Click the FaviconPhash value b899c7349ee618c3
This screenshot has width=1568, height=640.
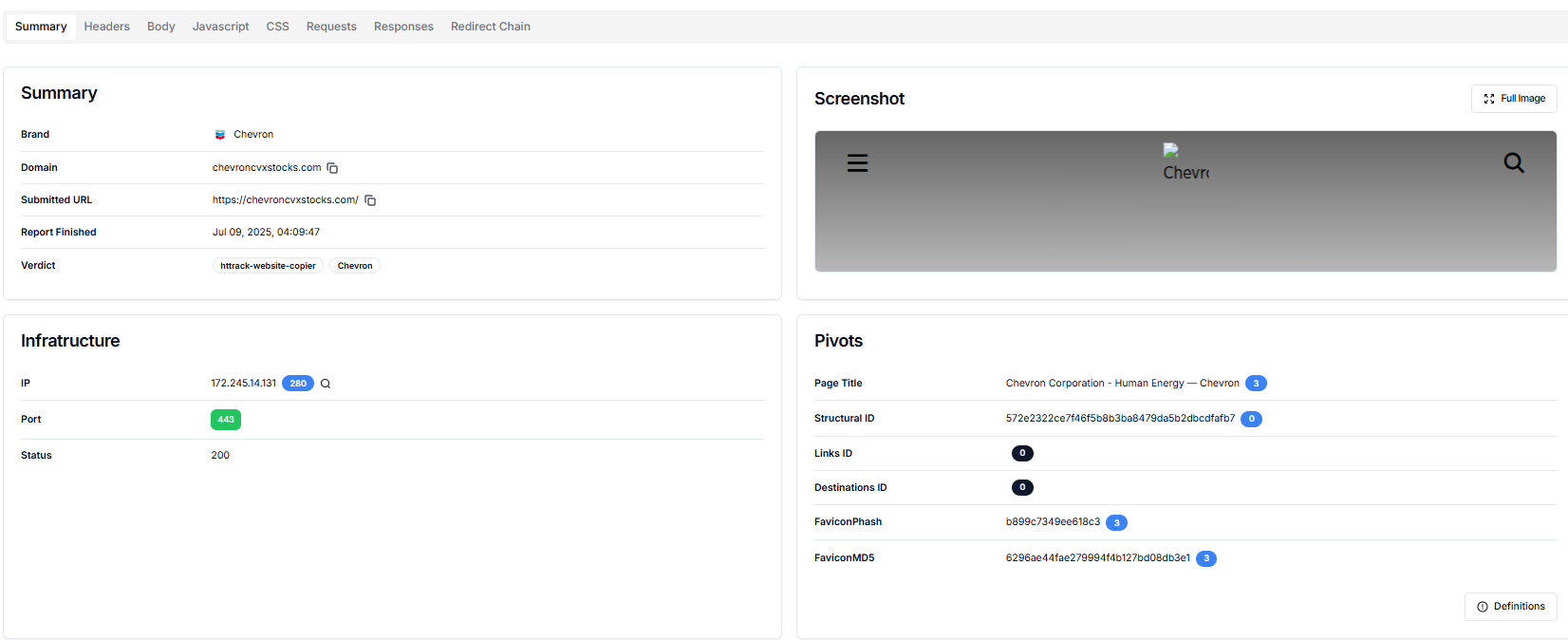[1053, 522]
